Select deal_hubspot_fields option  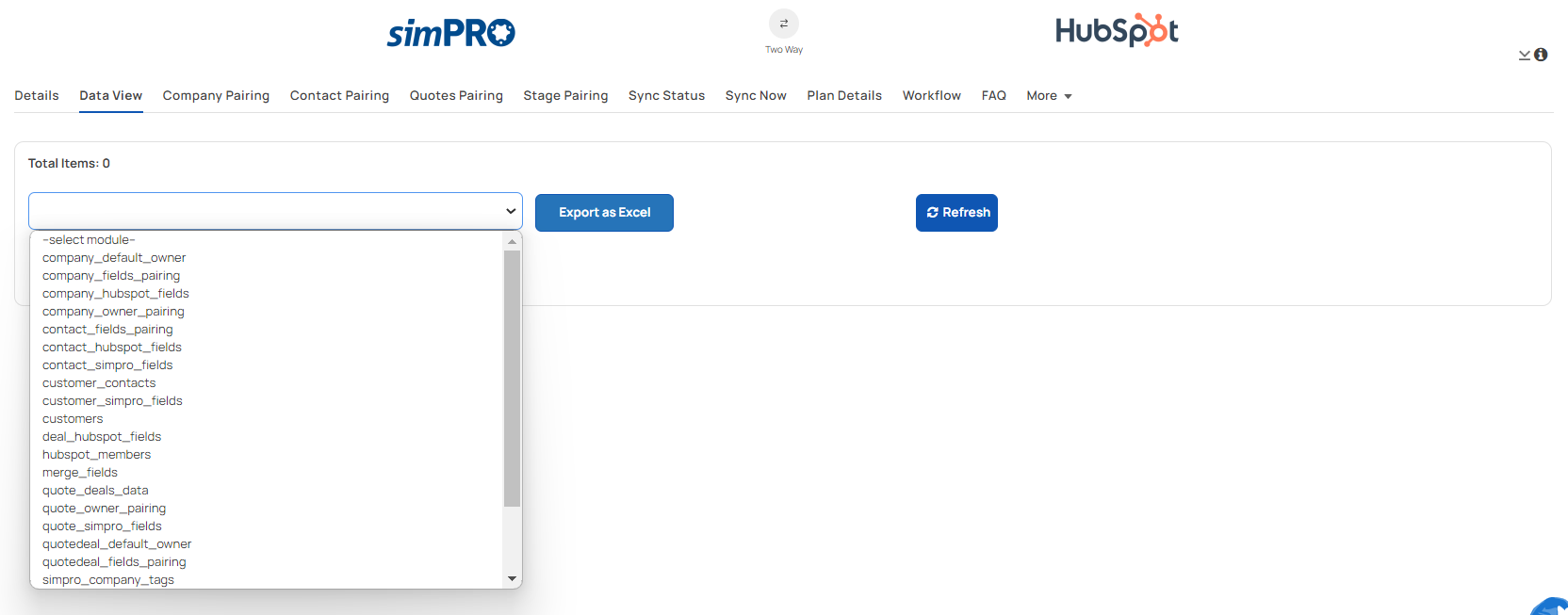pyautogui.click(x=268, y=437)
